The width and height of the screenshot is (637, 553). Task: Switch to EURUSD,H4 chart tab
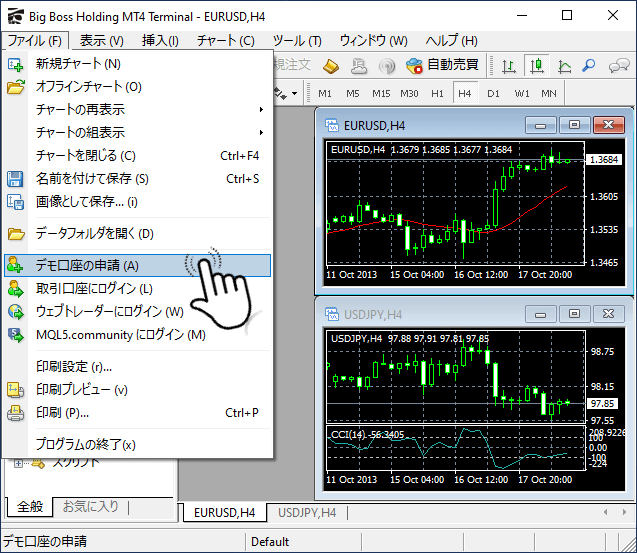click(x=225, y=513)
